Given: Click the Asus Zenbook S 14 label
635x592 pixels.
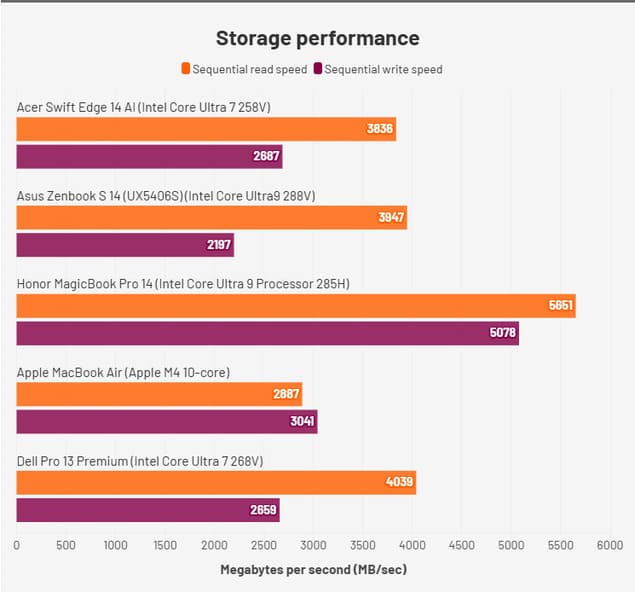Looking at the screenshot, I should (x=165, y=196).
